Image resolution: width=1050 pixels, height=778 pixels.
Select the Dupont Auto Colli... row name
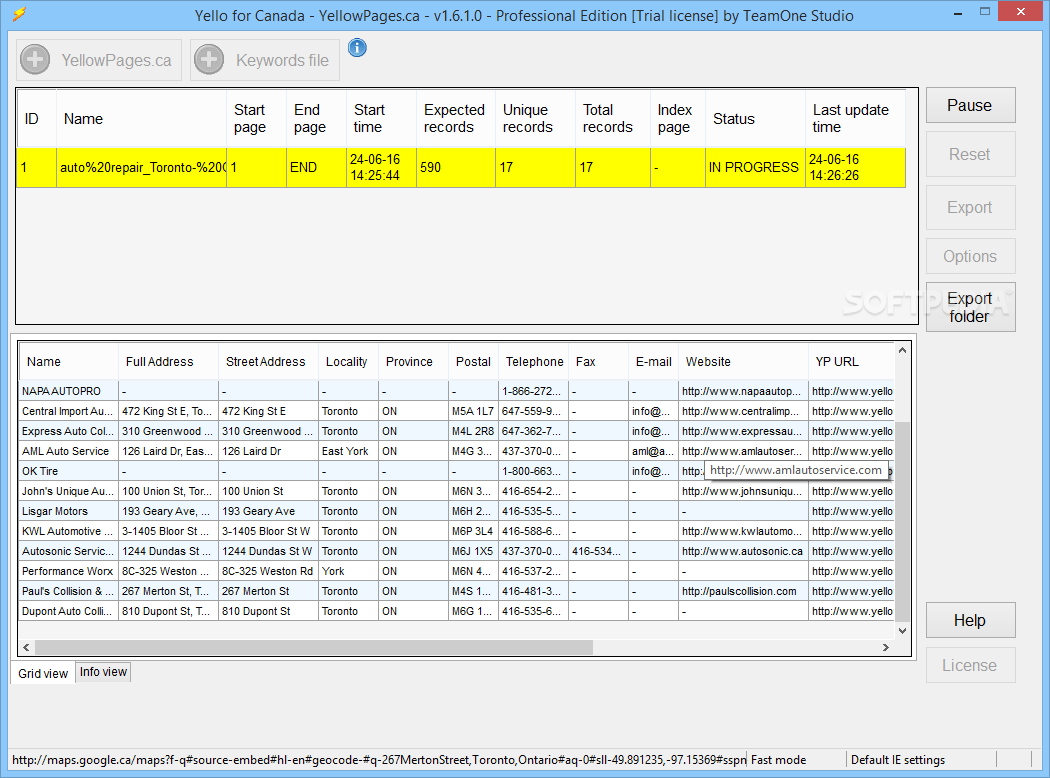coord(67,611)
